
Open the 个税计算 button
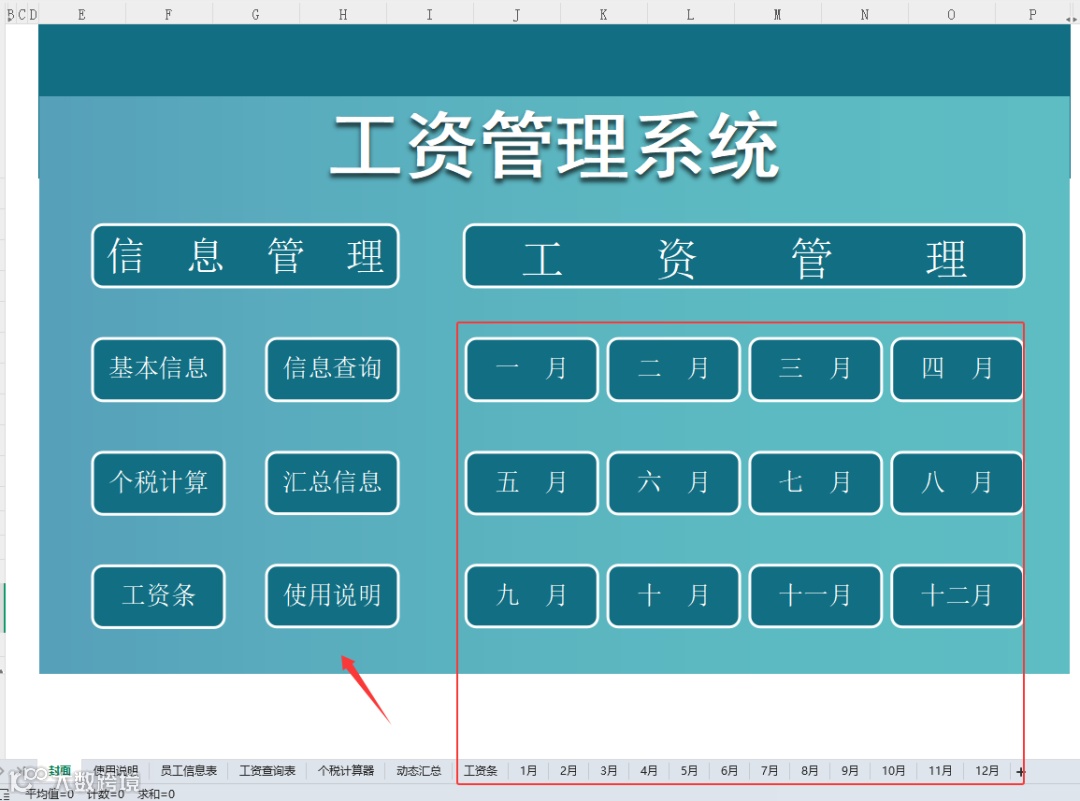(158, 483)
